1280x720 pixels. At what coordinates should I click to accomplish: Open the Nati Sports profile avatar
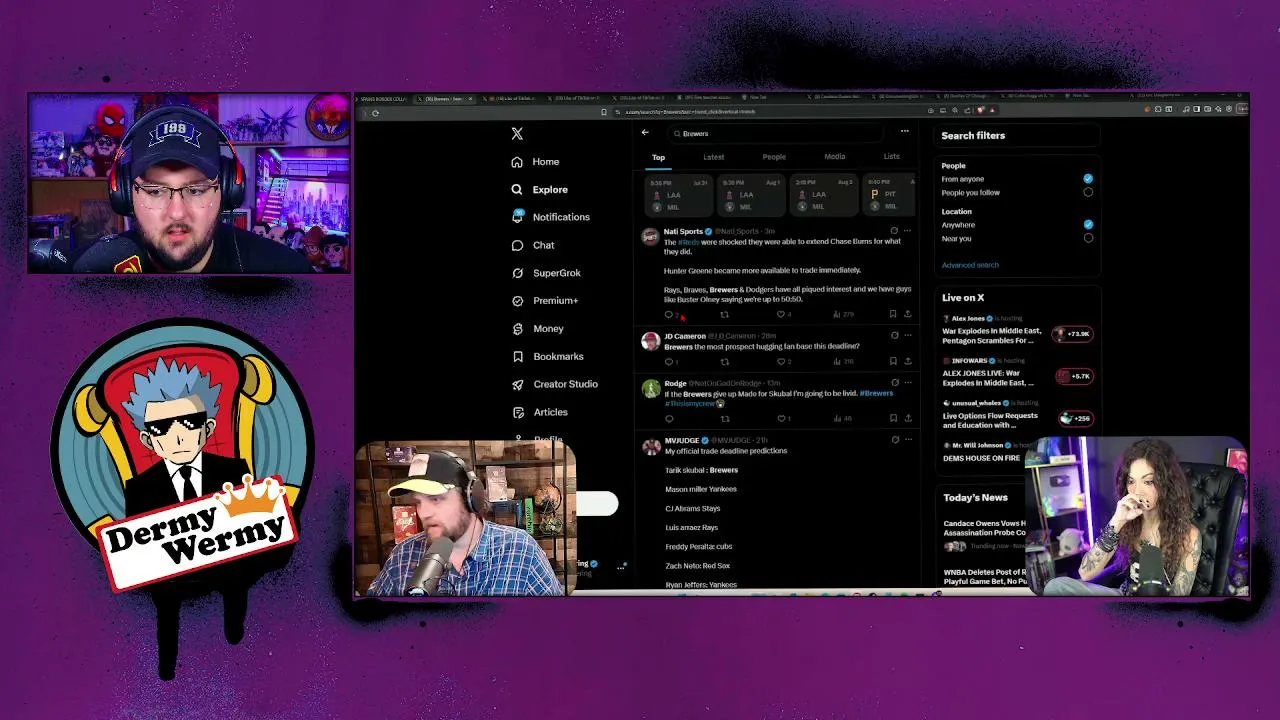[650, 237]
